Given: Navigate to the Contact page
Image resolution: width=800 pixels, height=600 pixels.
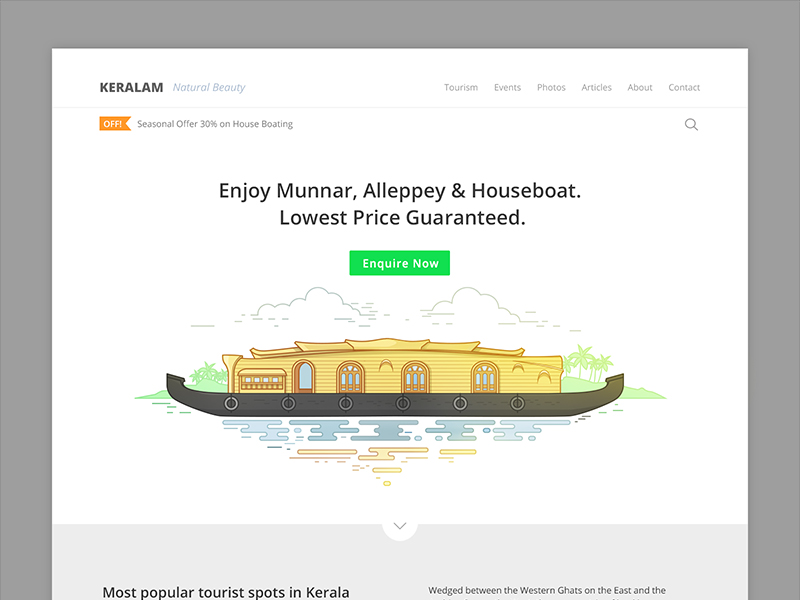Looking at the screenshot, I should tap(684, 88).
